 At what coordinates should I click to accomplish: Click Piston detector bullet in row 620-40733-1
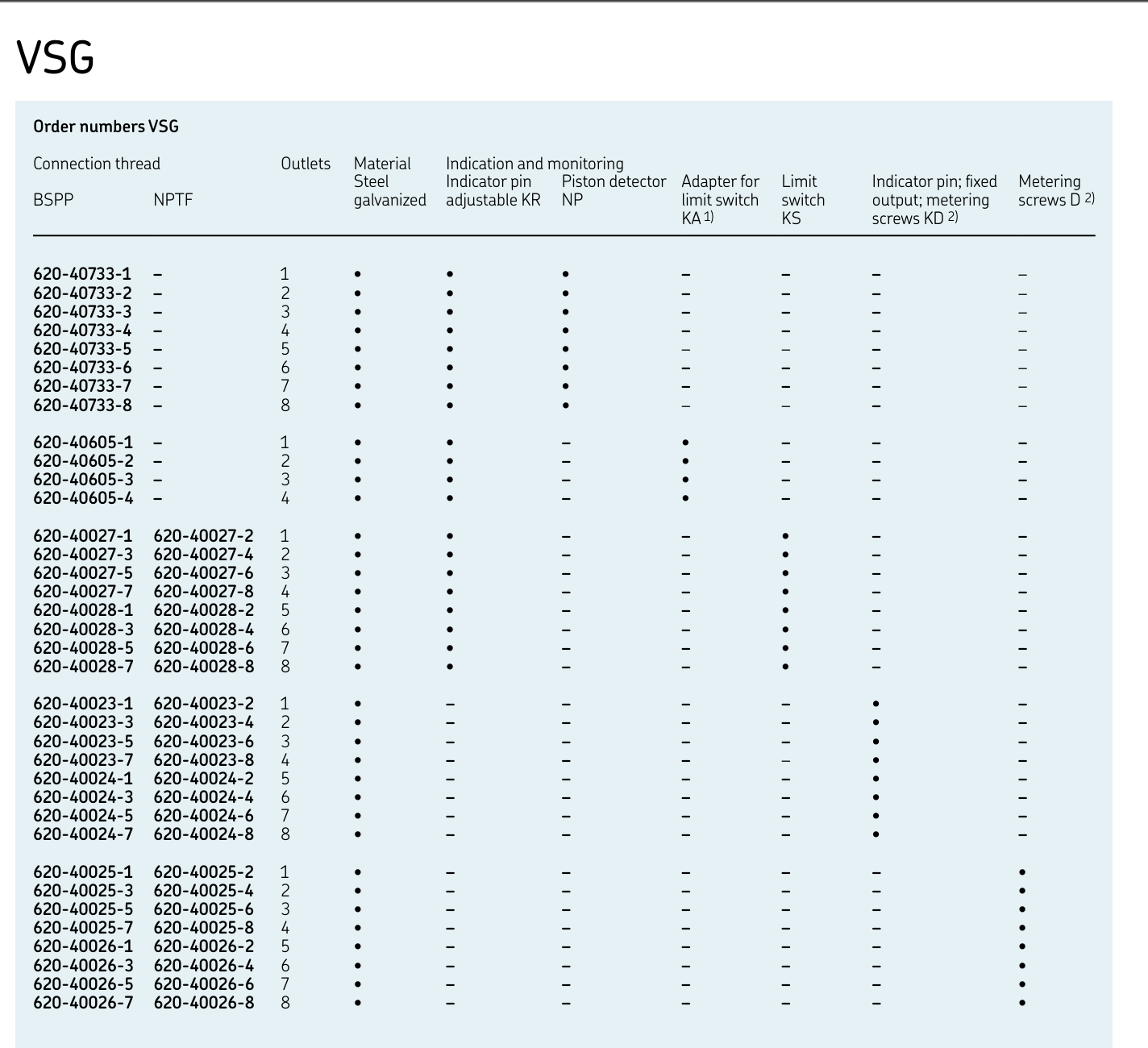566,275
